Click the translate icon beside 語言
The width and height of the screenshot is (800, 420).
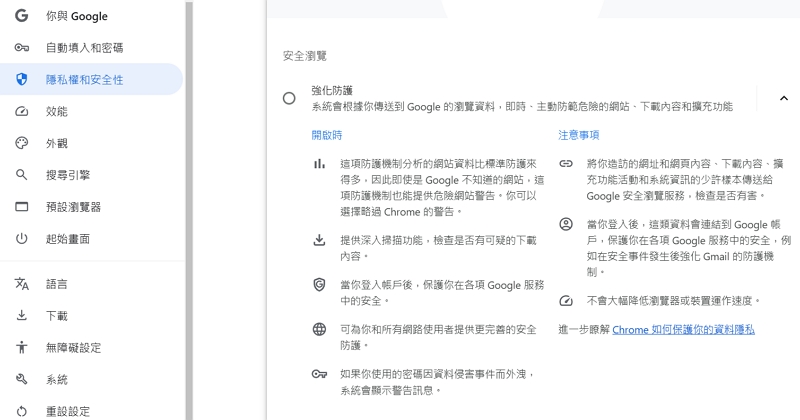(21, 284)
